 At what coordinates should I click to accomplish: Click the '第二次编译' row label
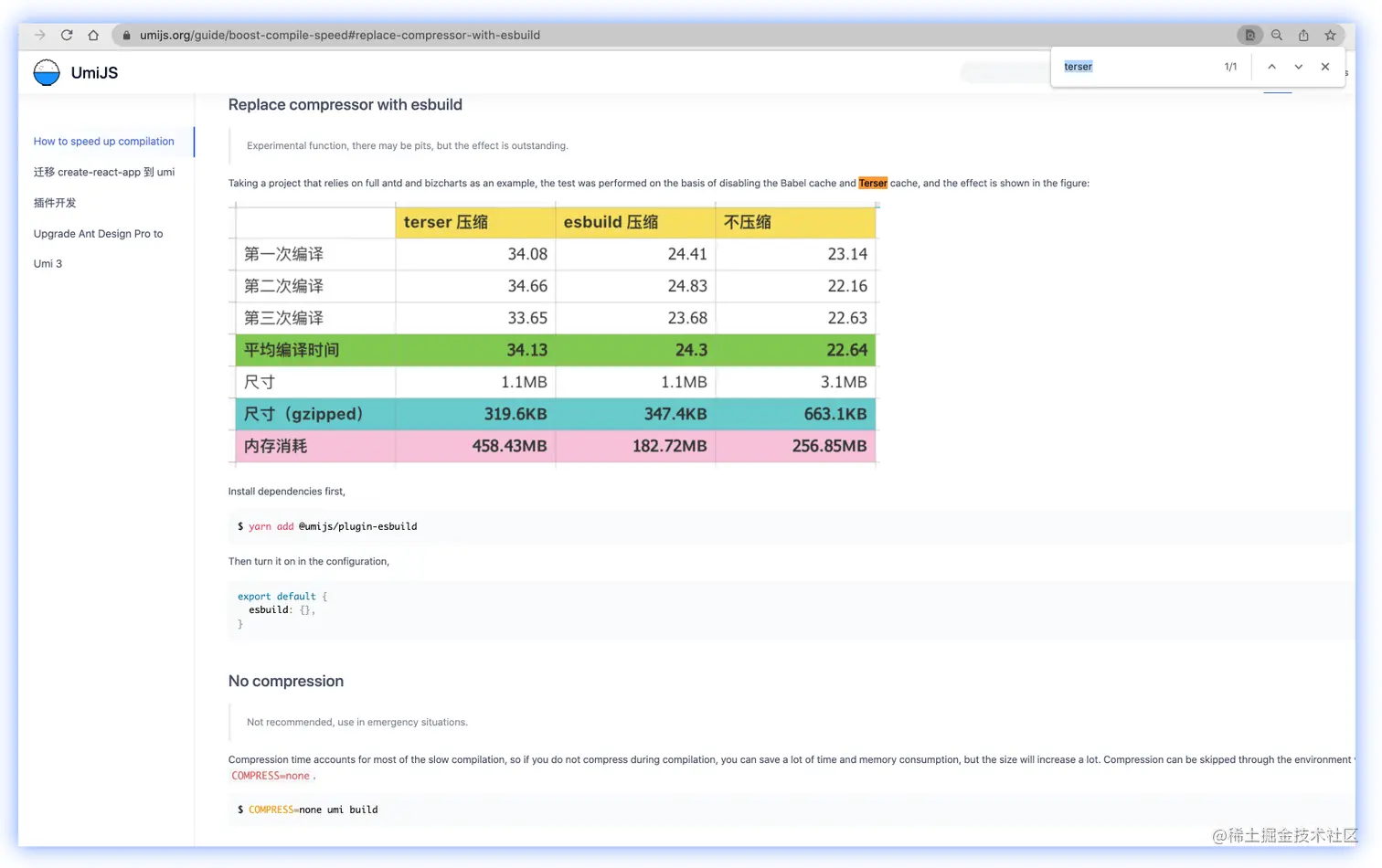coord(283,286)
